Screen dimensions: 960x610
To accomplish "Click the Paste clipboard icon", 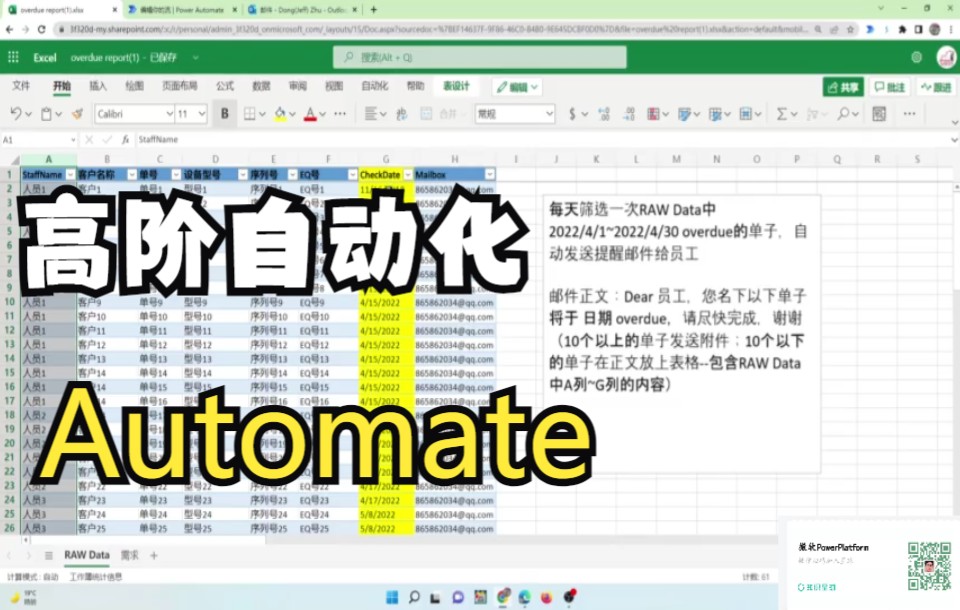I will pos(47,114).
